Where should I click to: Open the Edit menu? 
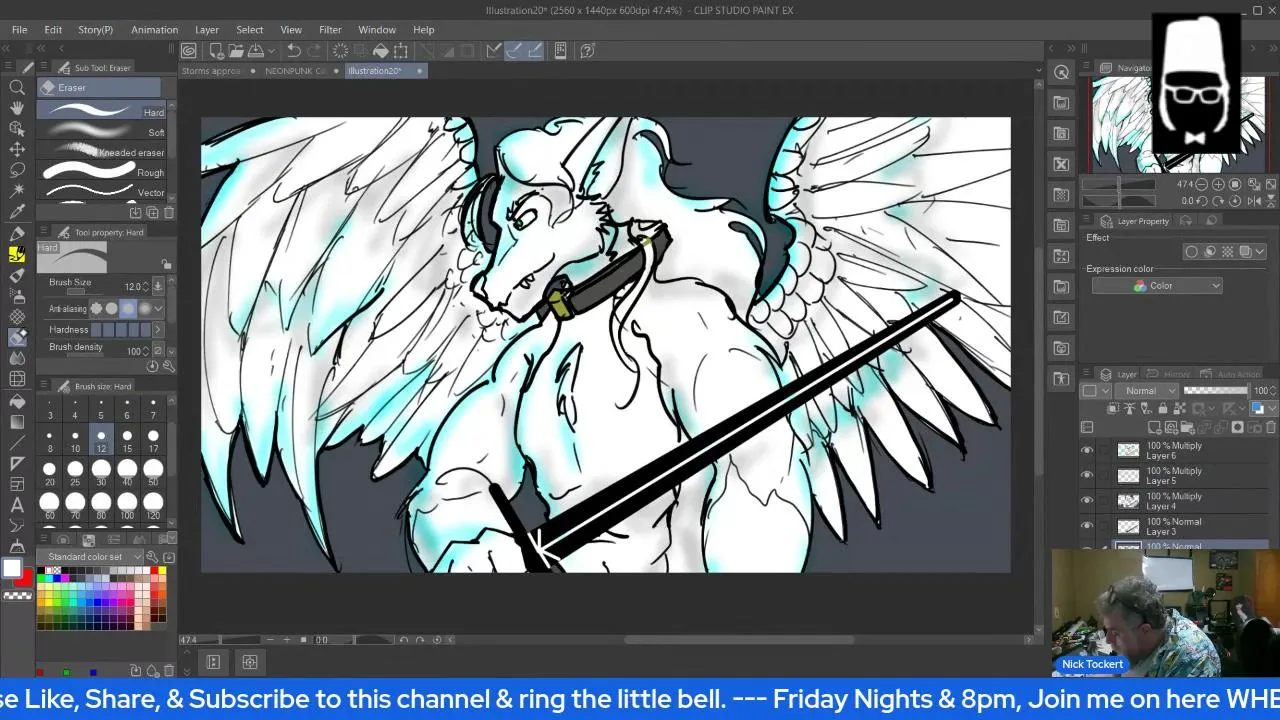click(x=53, y=30)
